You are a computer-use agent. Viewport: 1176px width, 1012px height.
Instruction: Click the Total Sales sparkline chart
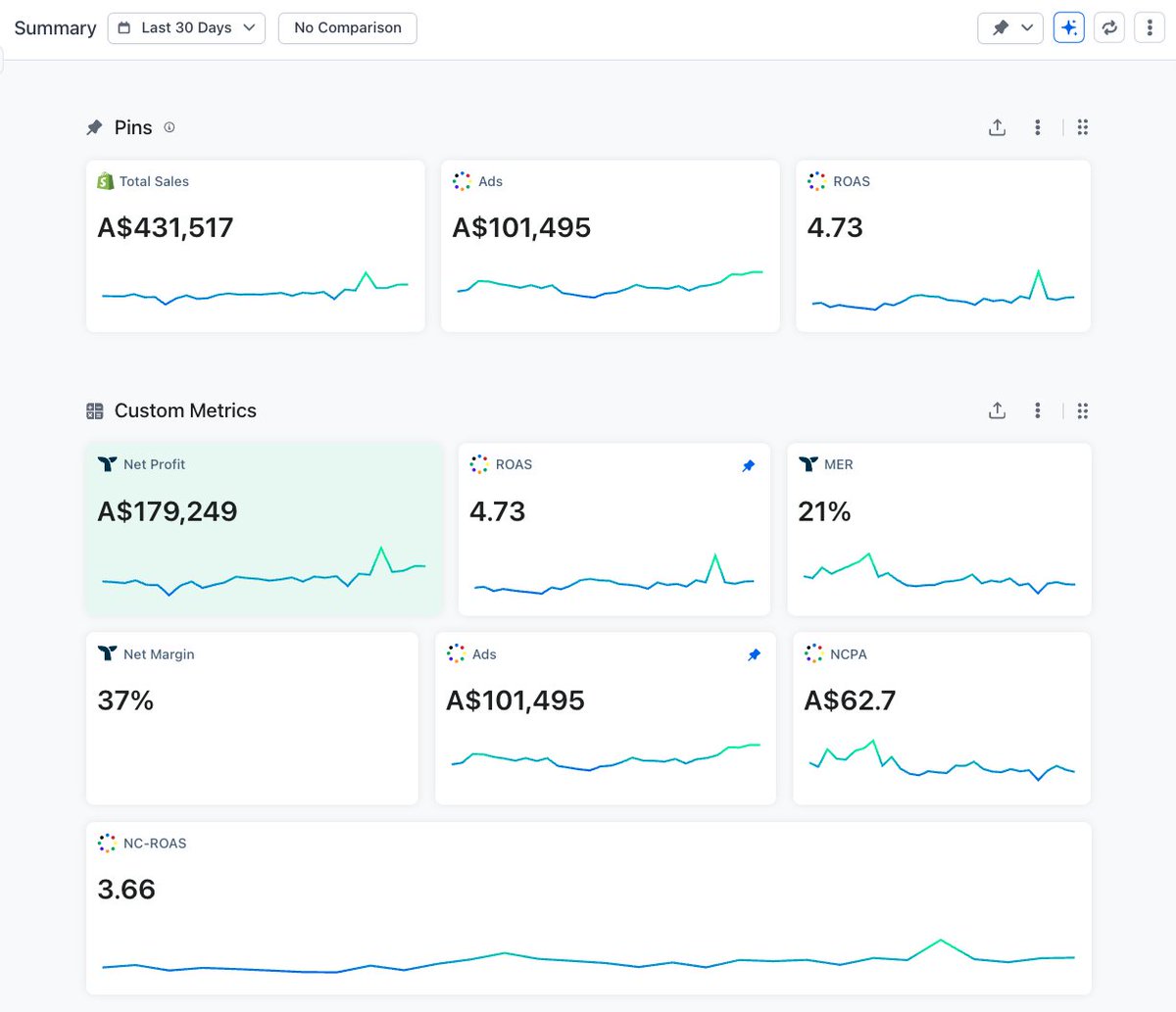[x=255, y=289]
